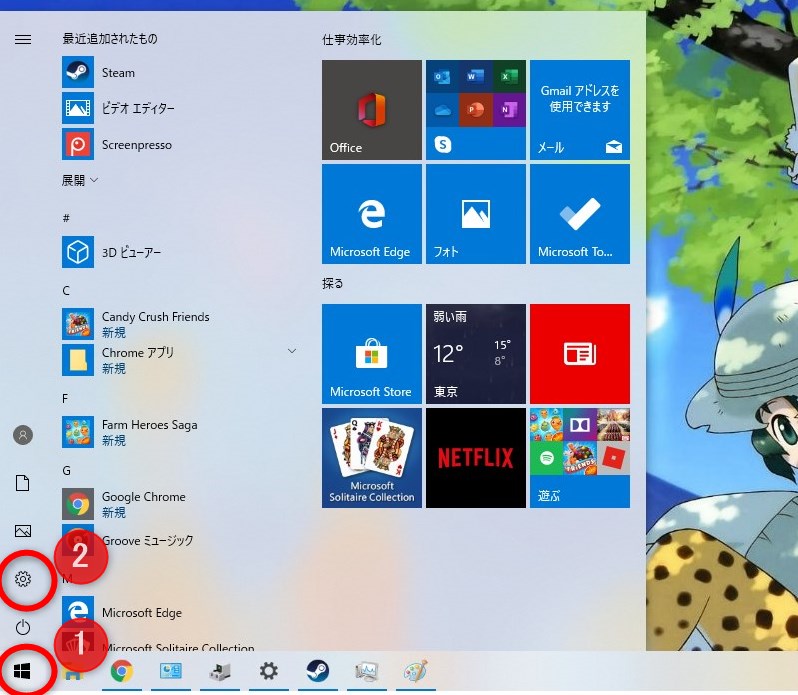Image resolution: width=798 pixels, height=695 pixels.
Task: Open the Power options button
Action: [23, 627]
